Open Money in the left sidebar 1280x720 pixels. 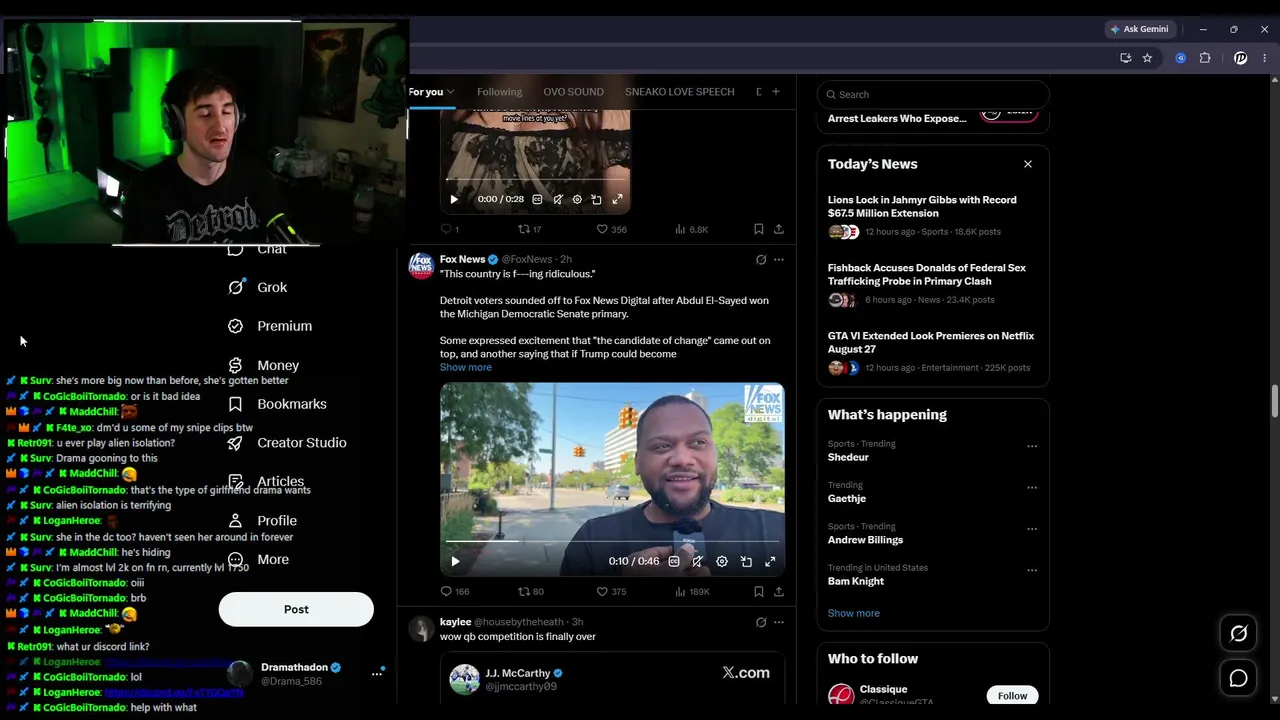click(x=264, y=365)
